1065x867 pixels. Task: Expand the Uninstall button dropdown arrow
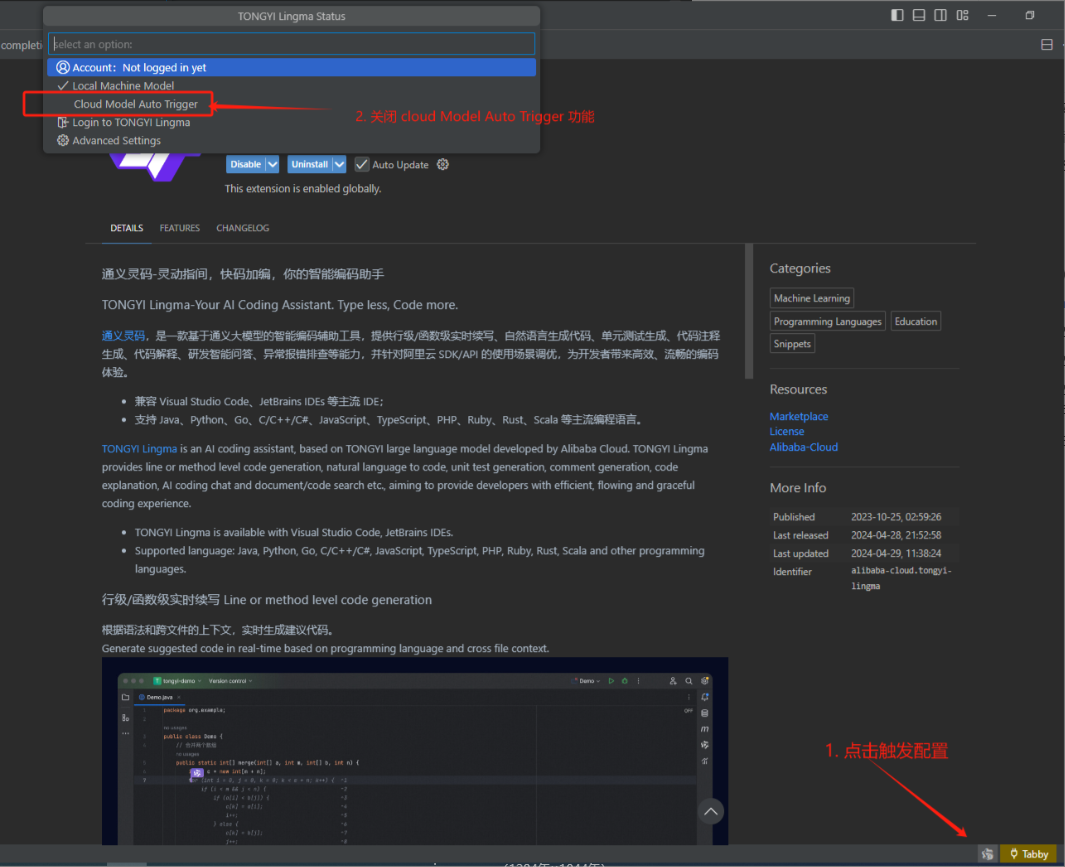[339, 164]
